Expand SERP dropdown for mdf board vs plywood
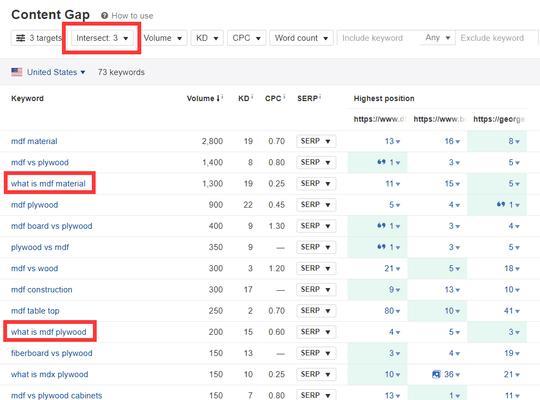The image size is (540, 400). click(x=316, y=226)
